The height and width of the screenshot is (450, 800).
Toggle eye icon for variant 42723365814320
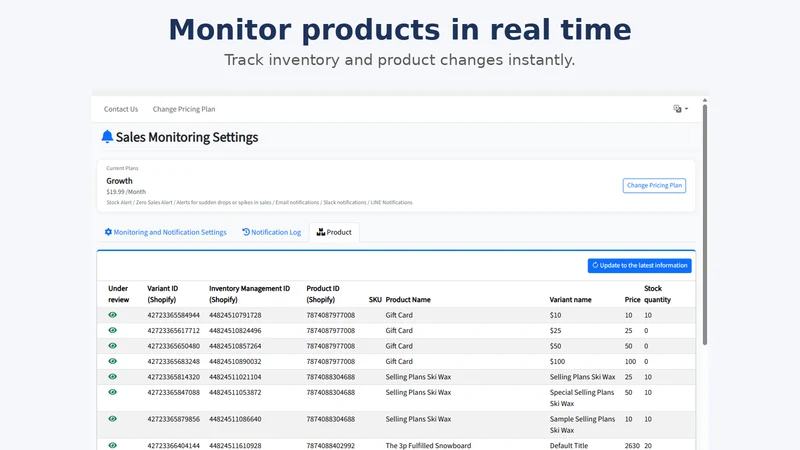click(x=113, y=377)
